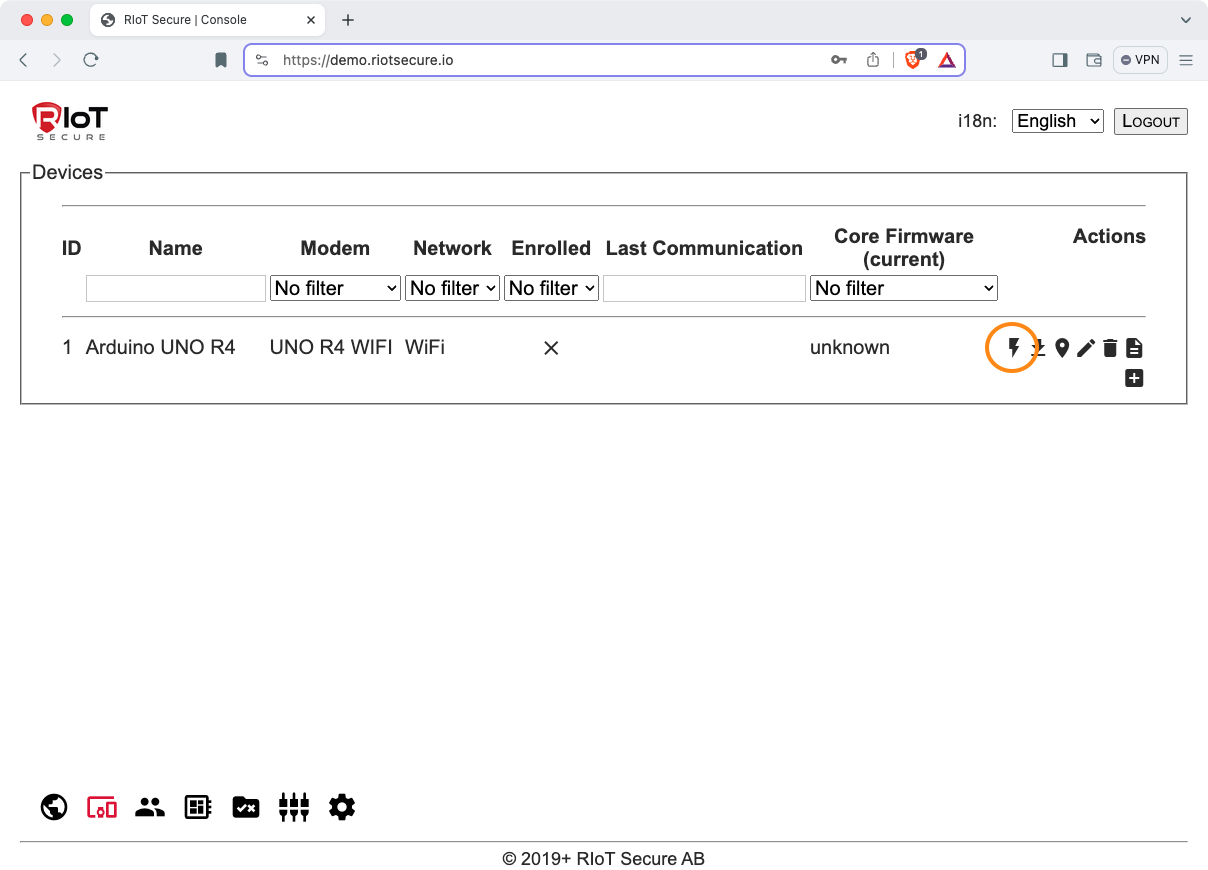
Task: Expand the Network filter dropdown
Action: (452, 288)
